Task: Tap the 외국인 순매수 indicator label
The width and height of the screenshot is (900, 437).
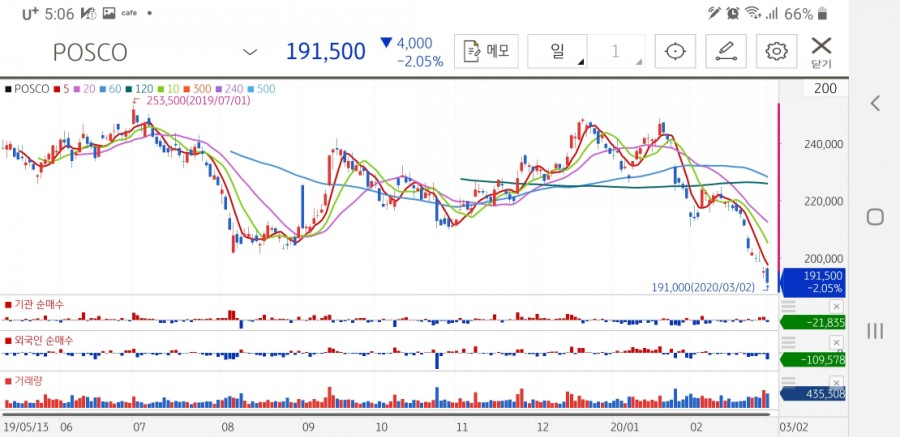Action: pos(38,340)
